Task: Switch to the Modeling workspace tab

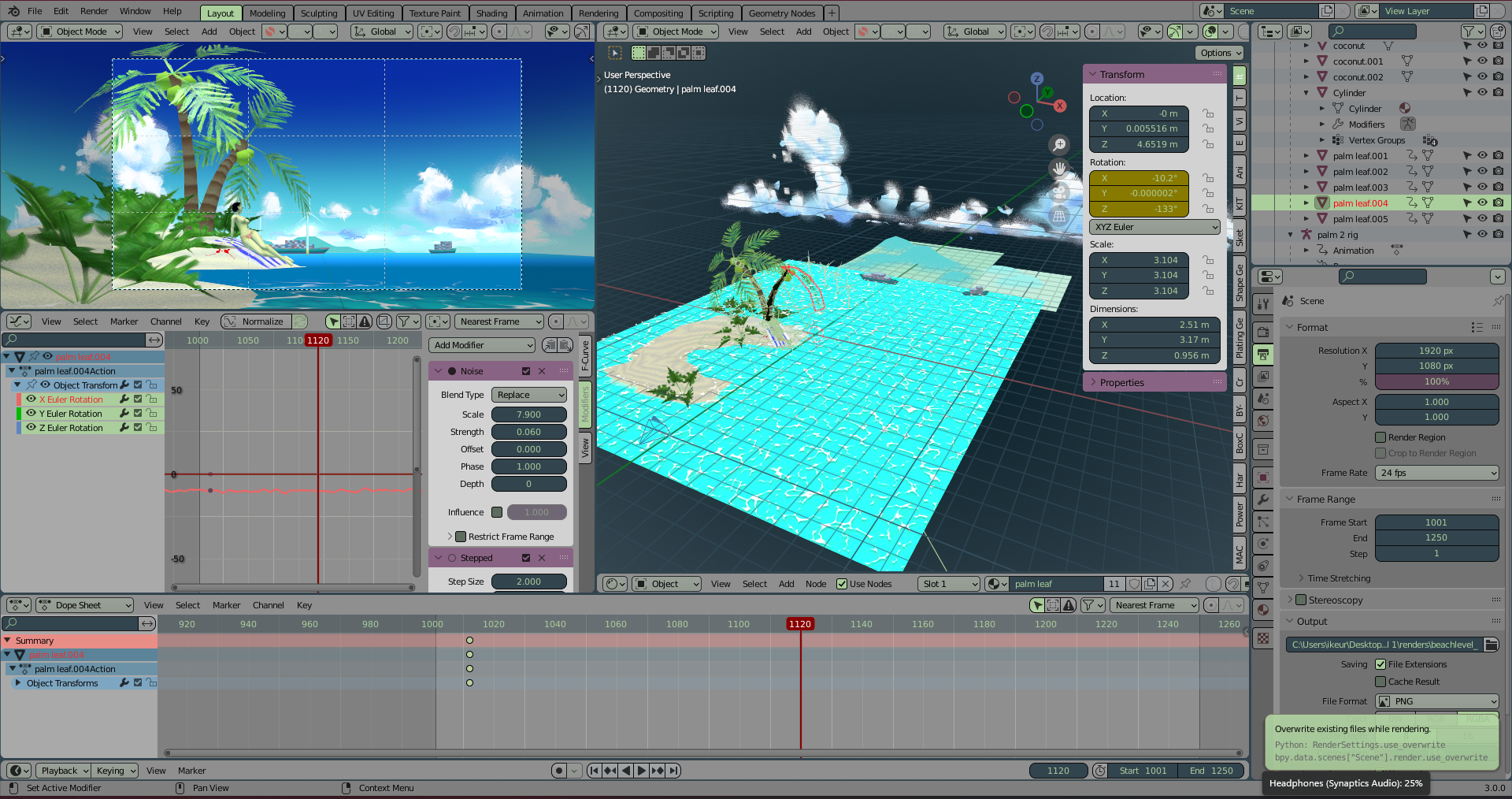Action: (x=267, y=13)
